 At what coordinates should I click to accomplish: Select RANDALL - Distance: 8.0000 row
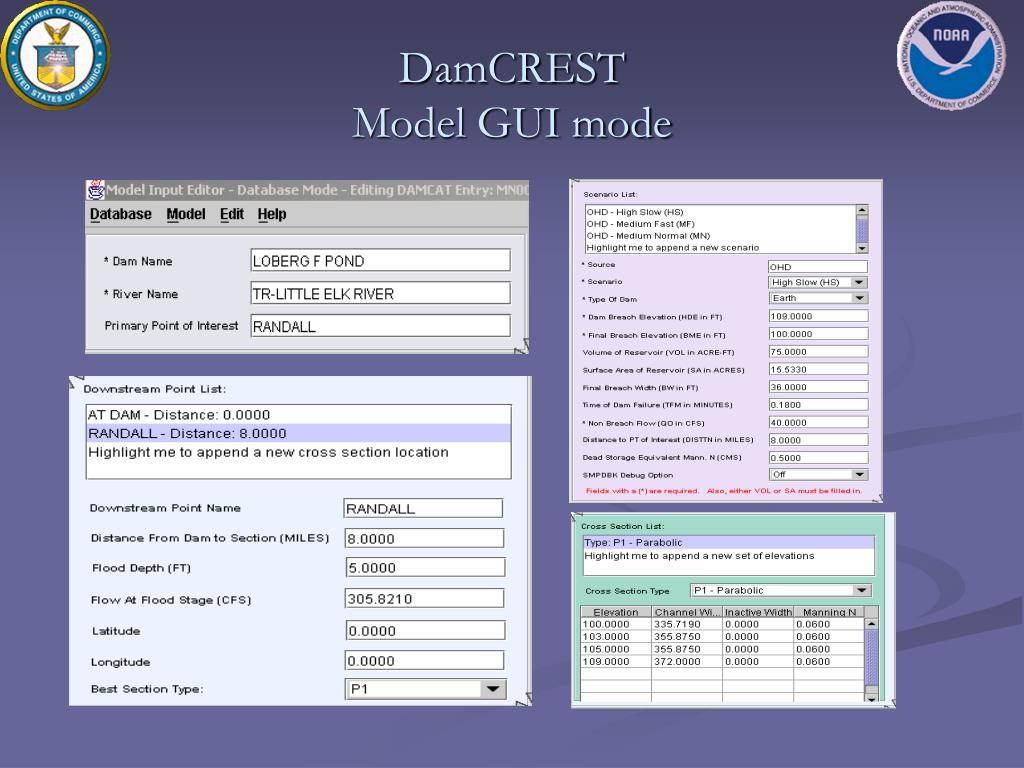pos(298,434)
